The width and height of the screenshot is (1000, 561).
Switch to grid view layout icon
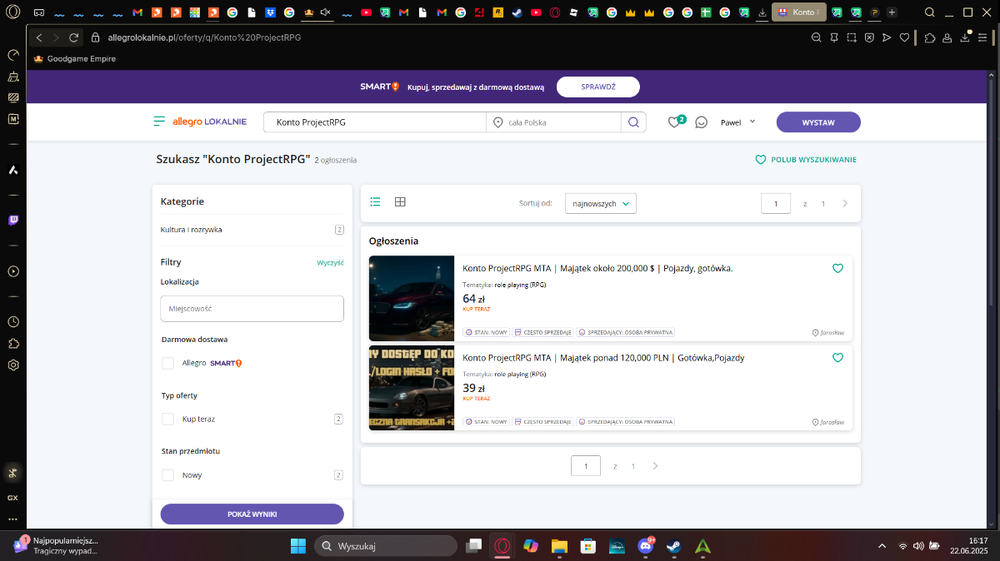pos(400,202)
